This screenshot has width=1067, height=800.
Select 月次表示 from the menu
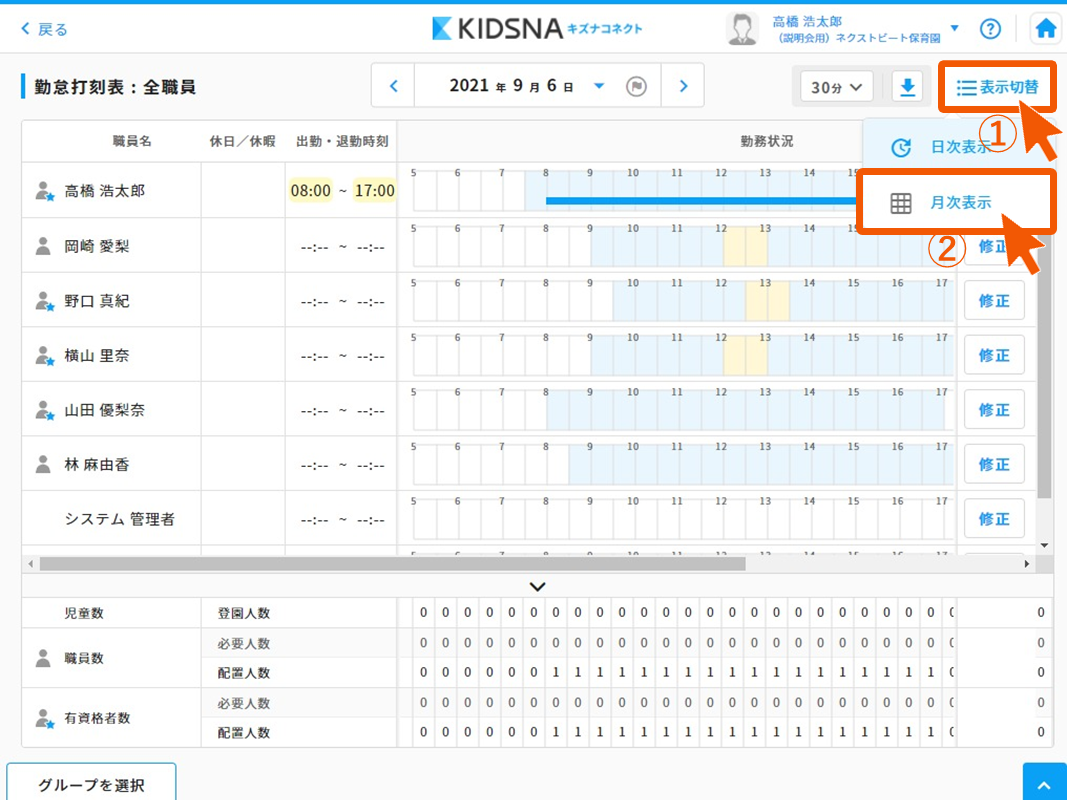click(958, 203)
